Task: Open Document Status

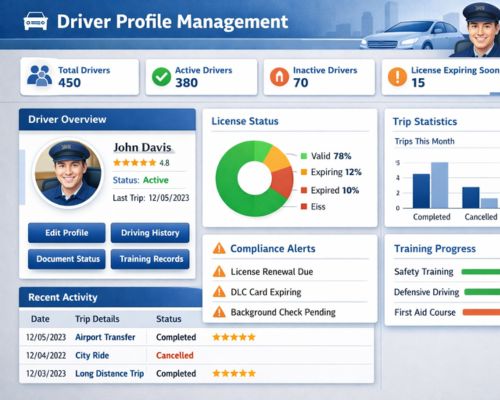Action: pos(67,259)
